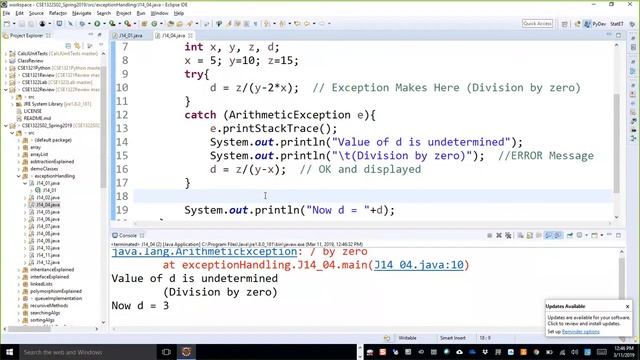Minimize the Console view
The width and height of the screenshot is (640, 360).
pos(609,235)
